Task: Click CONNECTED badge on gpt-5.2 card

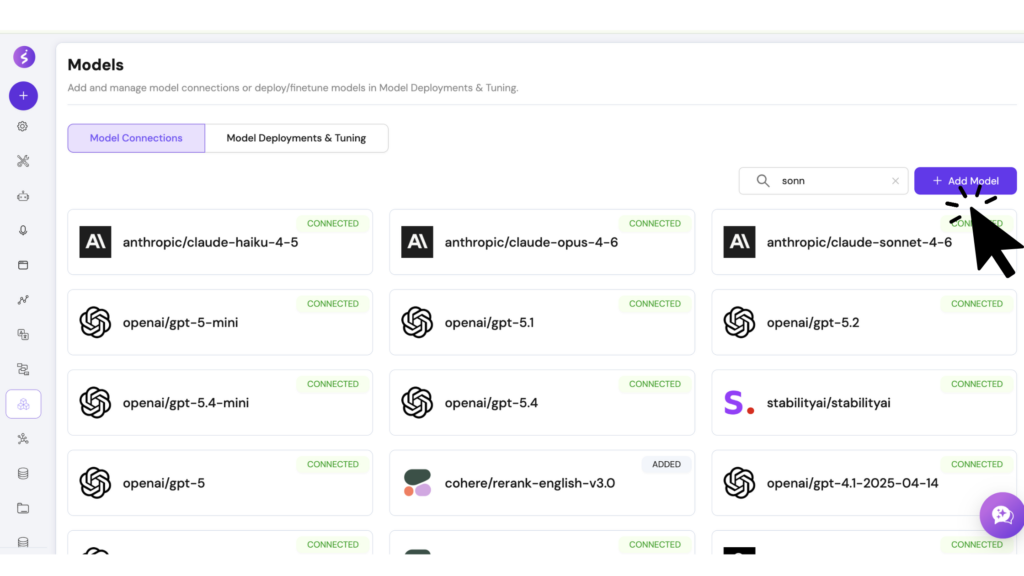Action: (x=977, y=304)
